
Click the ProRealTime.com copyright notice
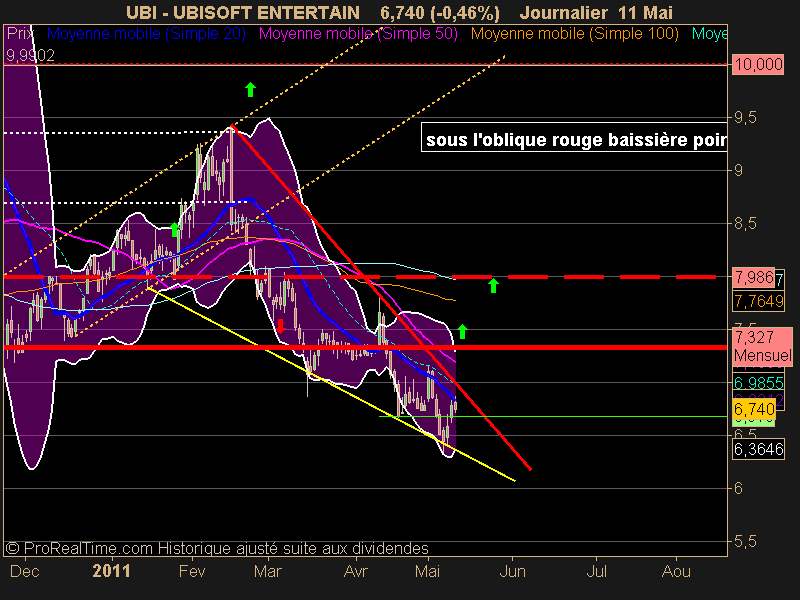pos(217,548)
